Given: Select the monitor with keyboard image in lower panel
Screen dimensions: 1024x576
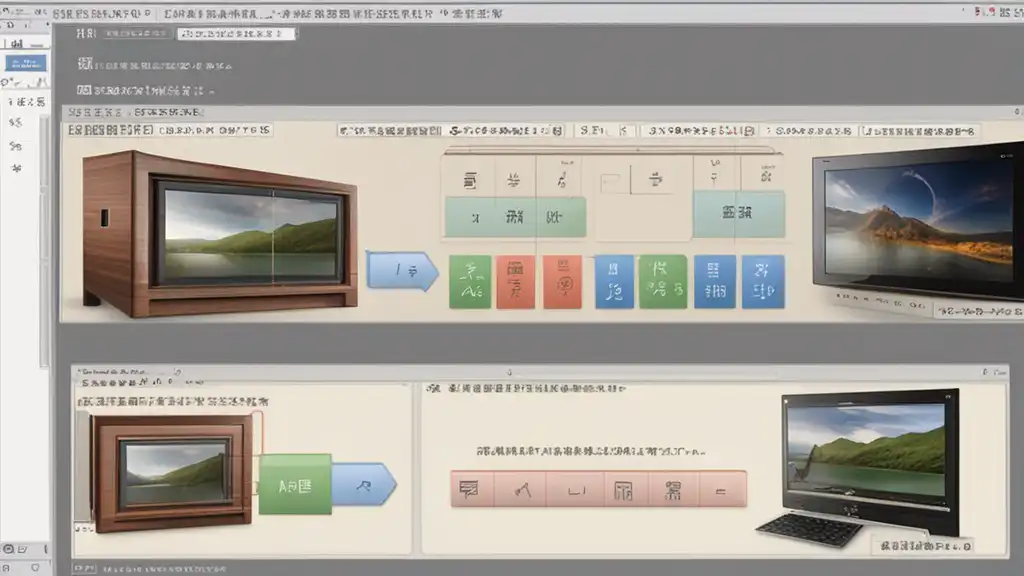Looking at the screenshot, I should click(859, 467).
